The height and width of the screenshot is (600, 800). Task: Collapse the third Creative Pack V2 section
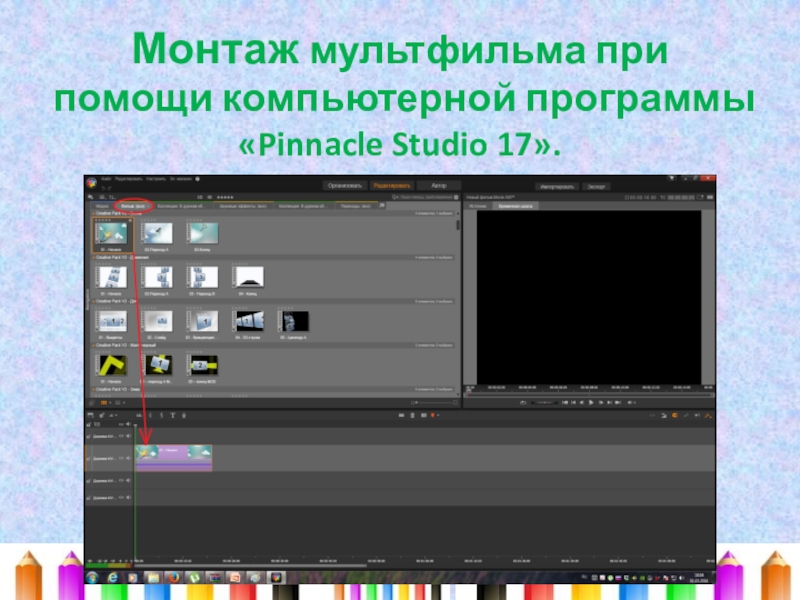point(93,302)
